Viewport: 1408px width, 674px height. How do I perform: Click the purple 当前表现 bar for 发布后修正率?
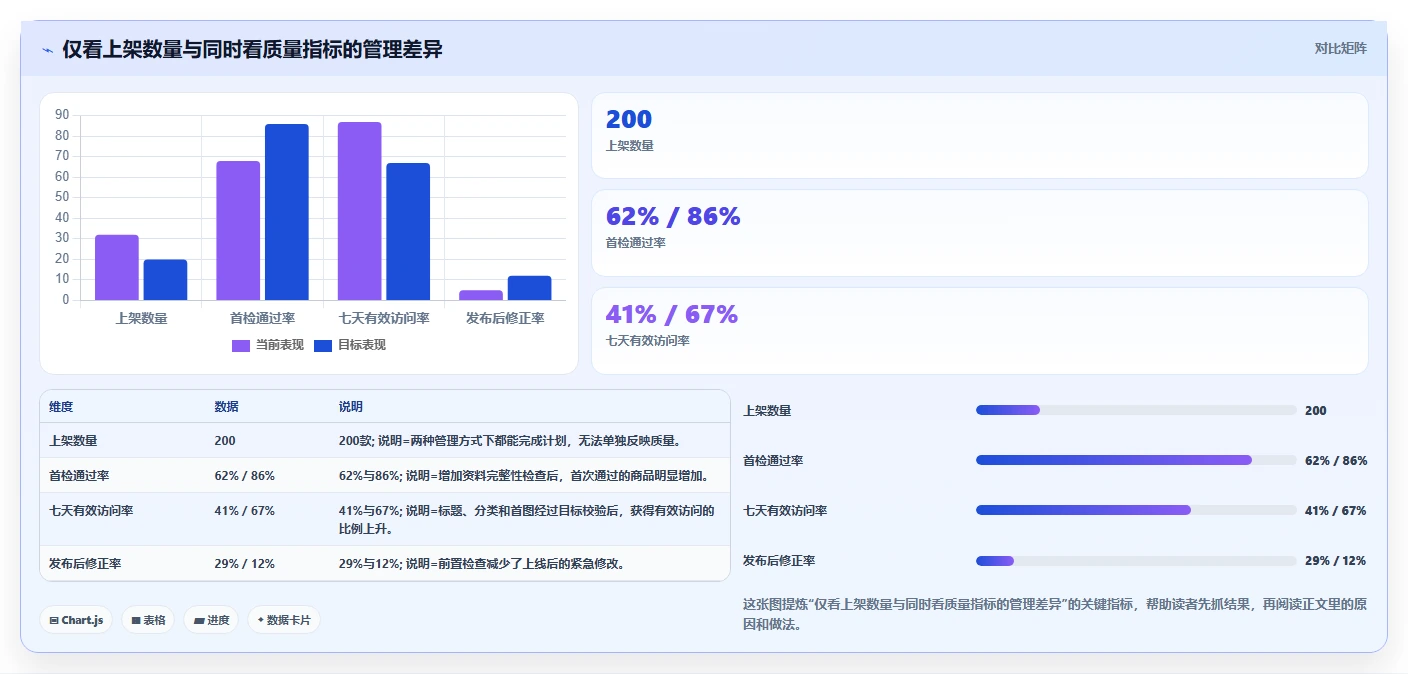pos(481,295)
